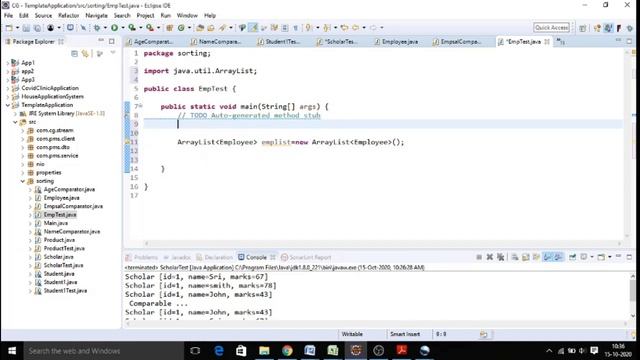Screen dimensions: 640x360
Task: Click the New Java Package icon
Action: (169, 28)
